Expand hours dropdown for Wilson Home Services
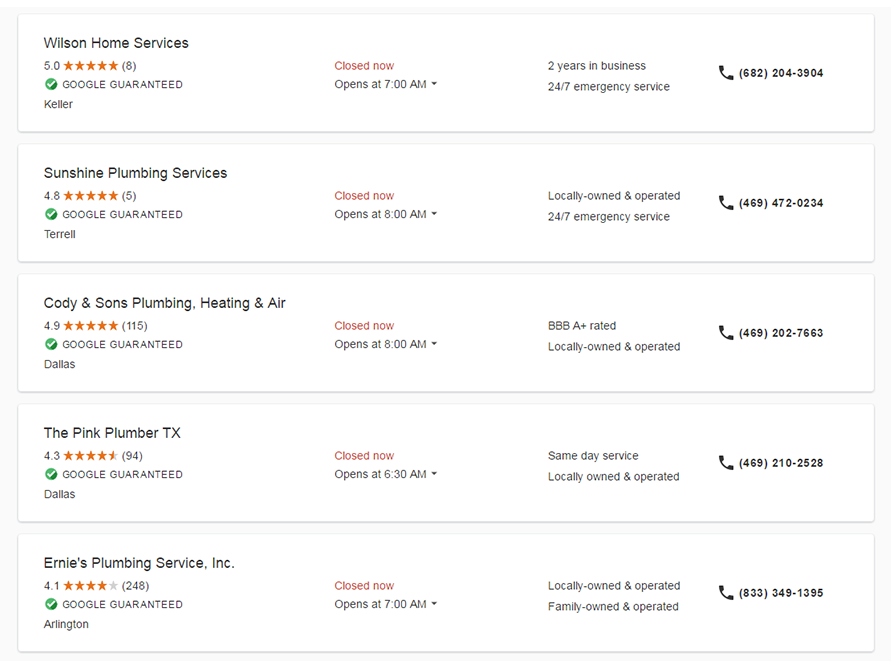 [x=434, y=84]
